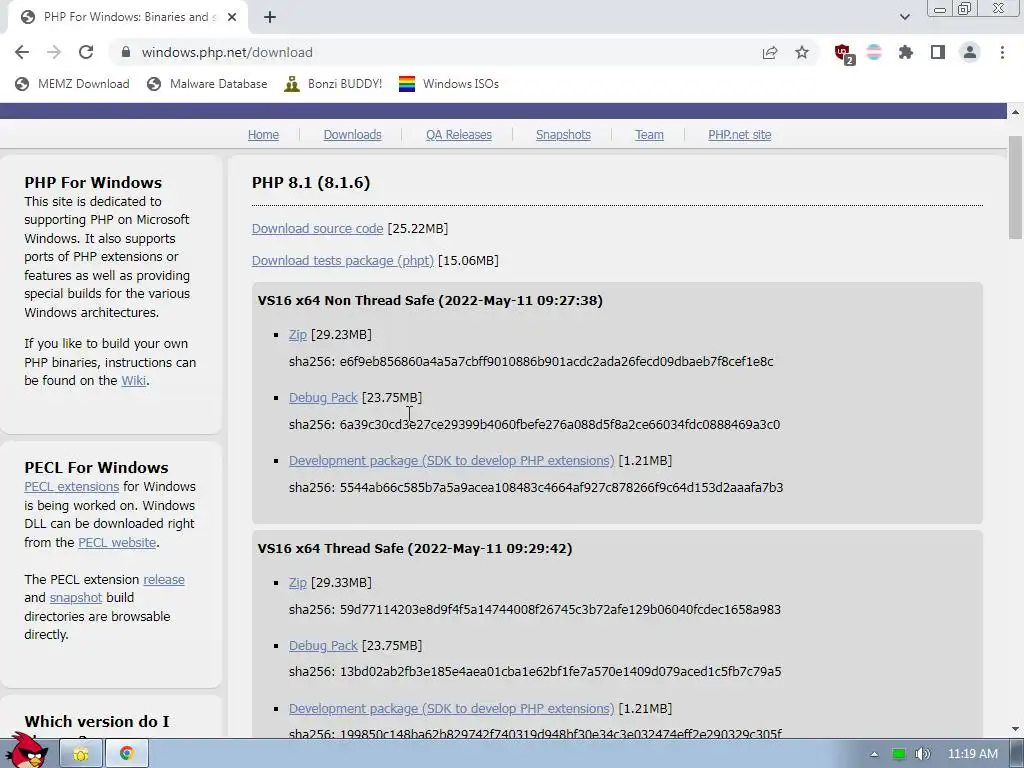Viewport: 1024px width, 768px height.
Task: Click the striped flag extension icon
Action: click(x=874, y=52)
